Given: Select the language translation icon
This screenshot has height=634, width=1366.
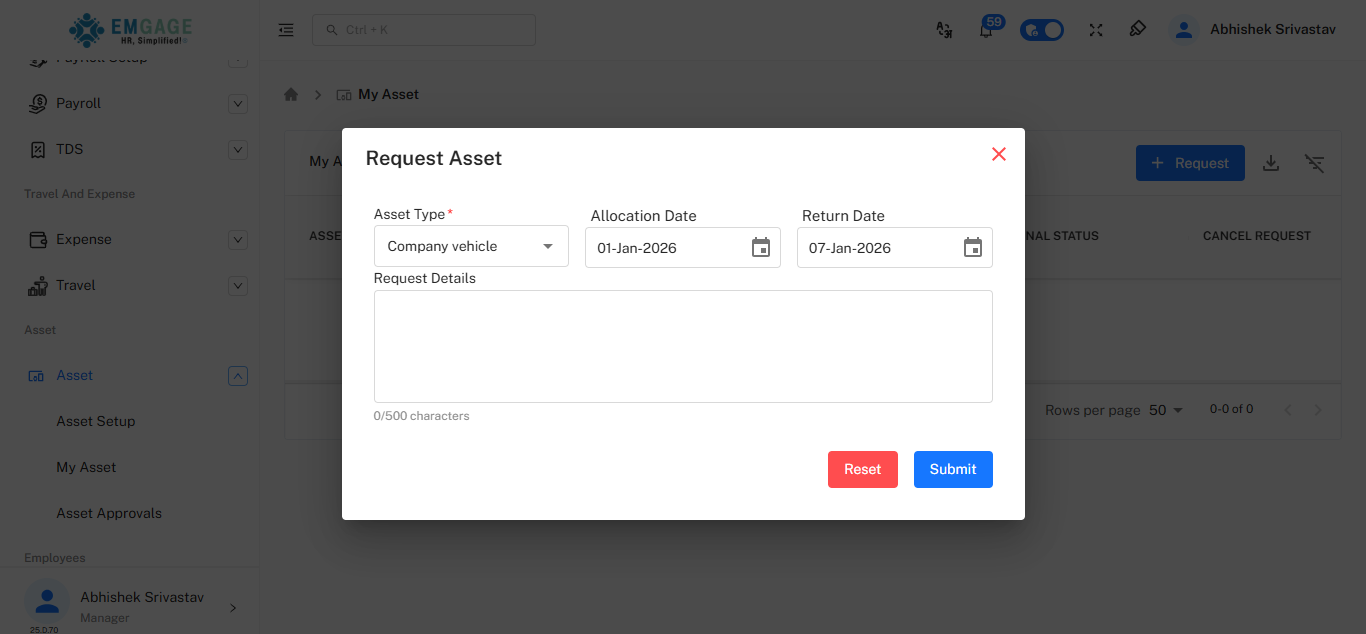Looking at the screenshot, I should click(944, 30).
